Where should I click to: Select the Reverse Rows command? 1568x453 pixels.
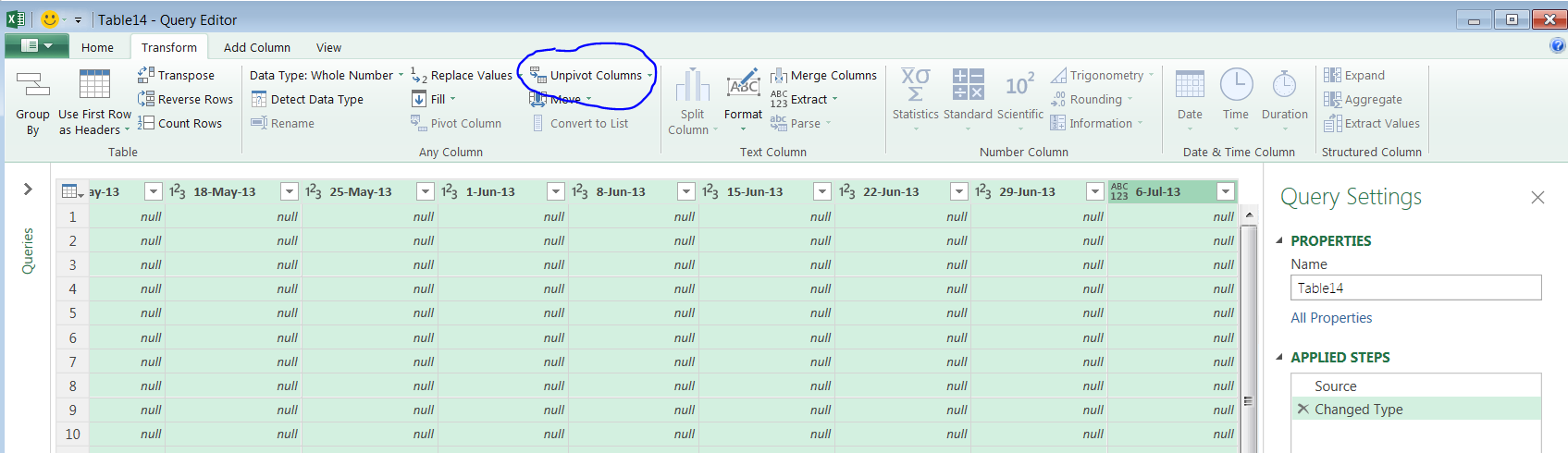coord(195,99)
